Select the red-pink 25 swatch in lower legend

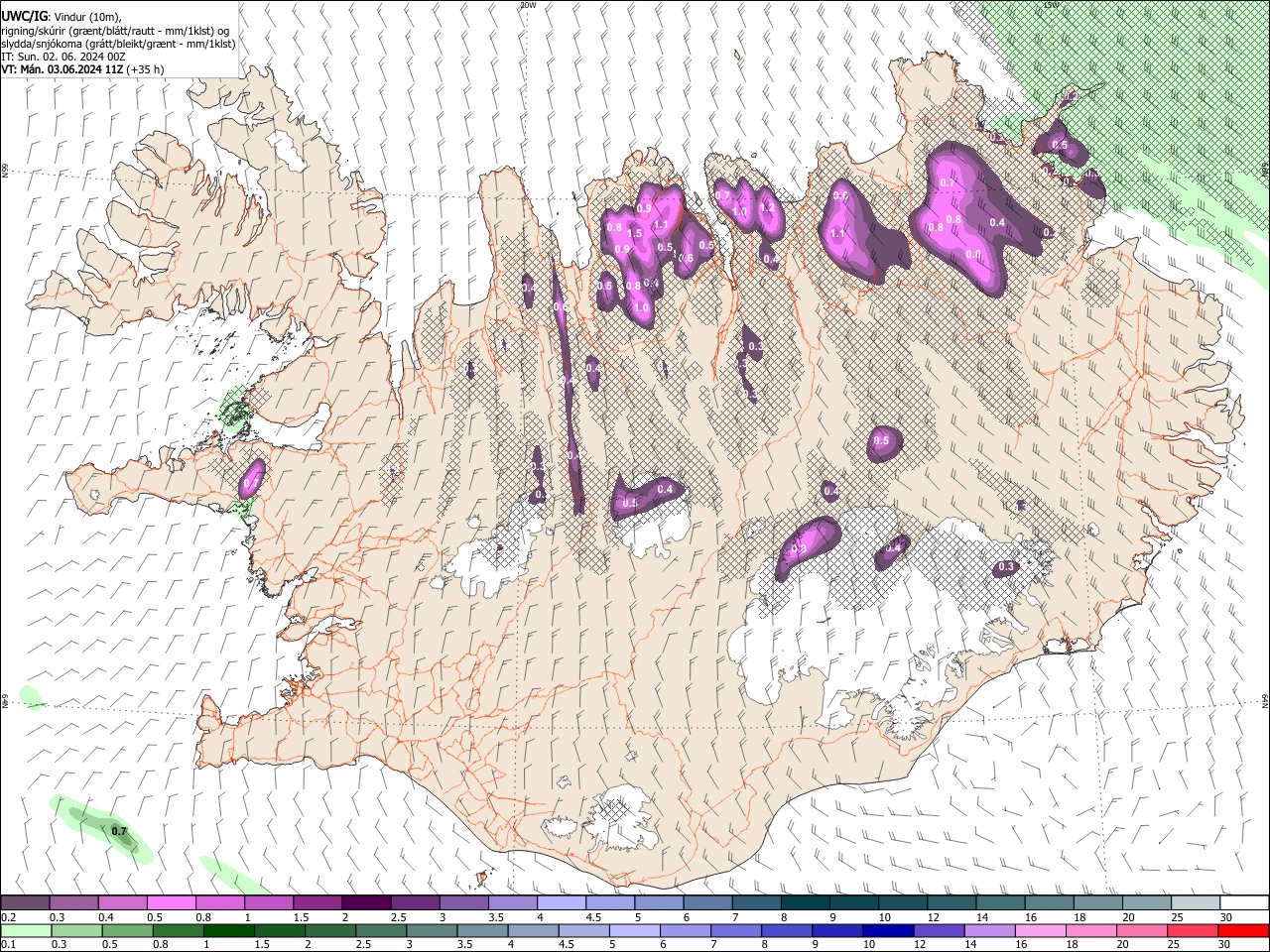[1193, 930]
